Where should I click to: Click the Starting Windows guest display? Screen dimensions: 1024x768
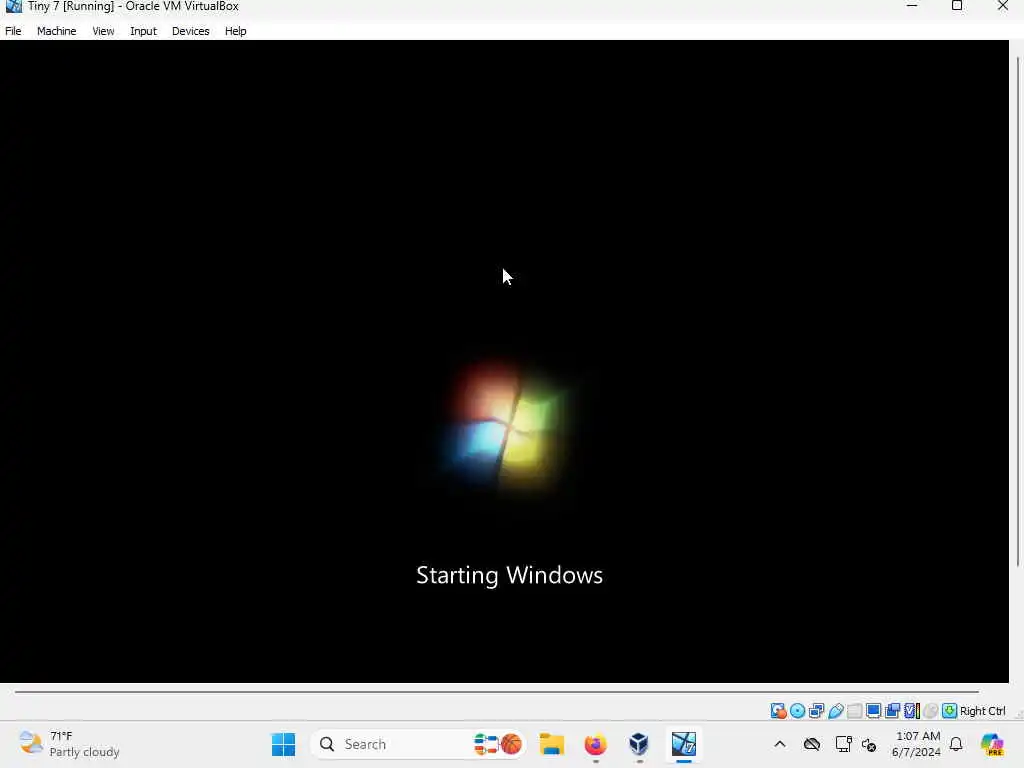click(504, 361)
